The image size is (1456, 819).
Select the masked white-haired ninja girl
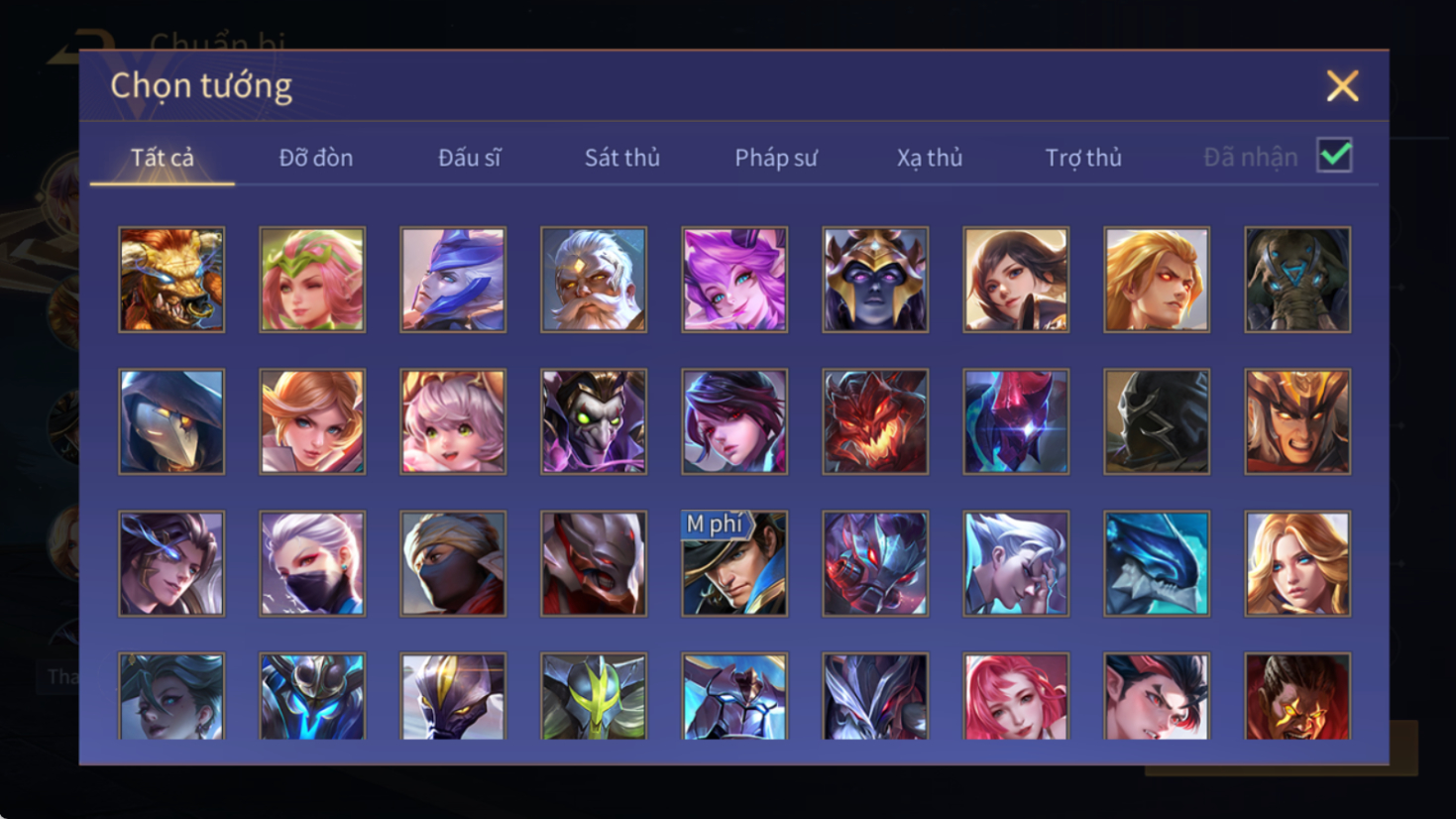312,563
